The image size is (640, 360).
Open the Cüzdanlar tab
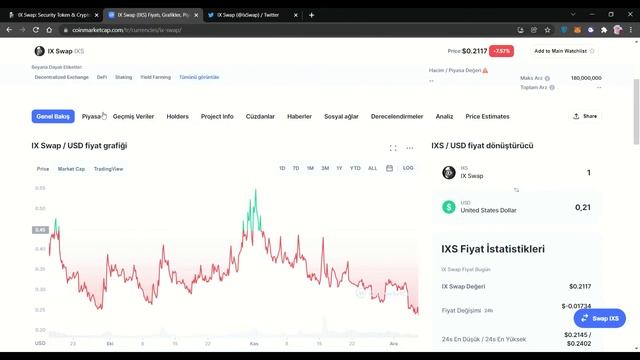pos(260,116)
